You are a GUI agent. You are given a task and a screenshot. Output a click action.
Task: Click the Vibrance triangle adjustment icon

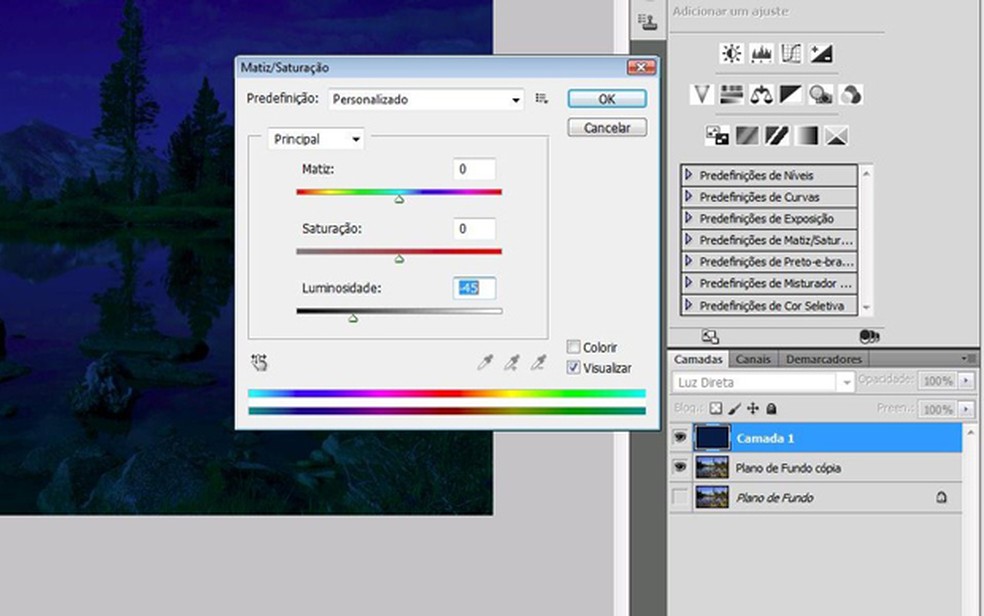[x=702, y=95]
